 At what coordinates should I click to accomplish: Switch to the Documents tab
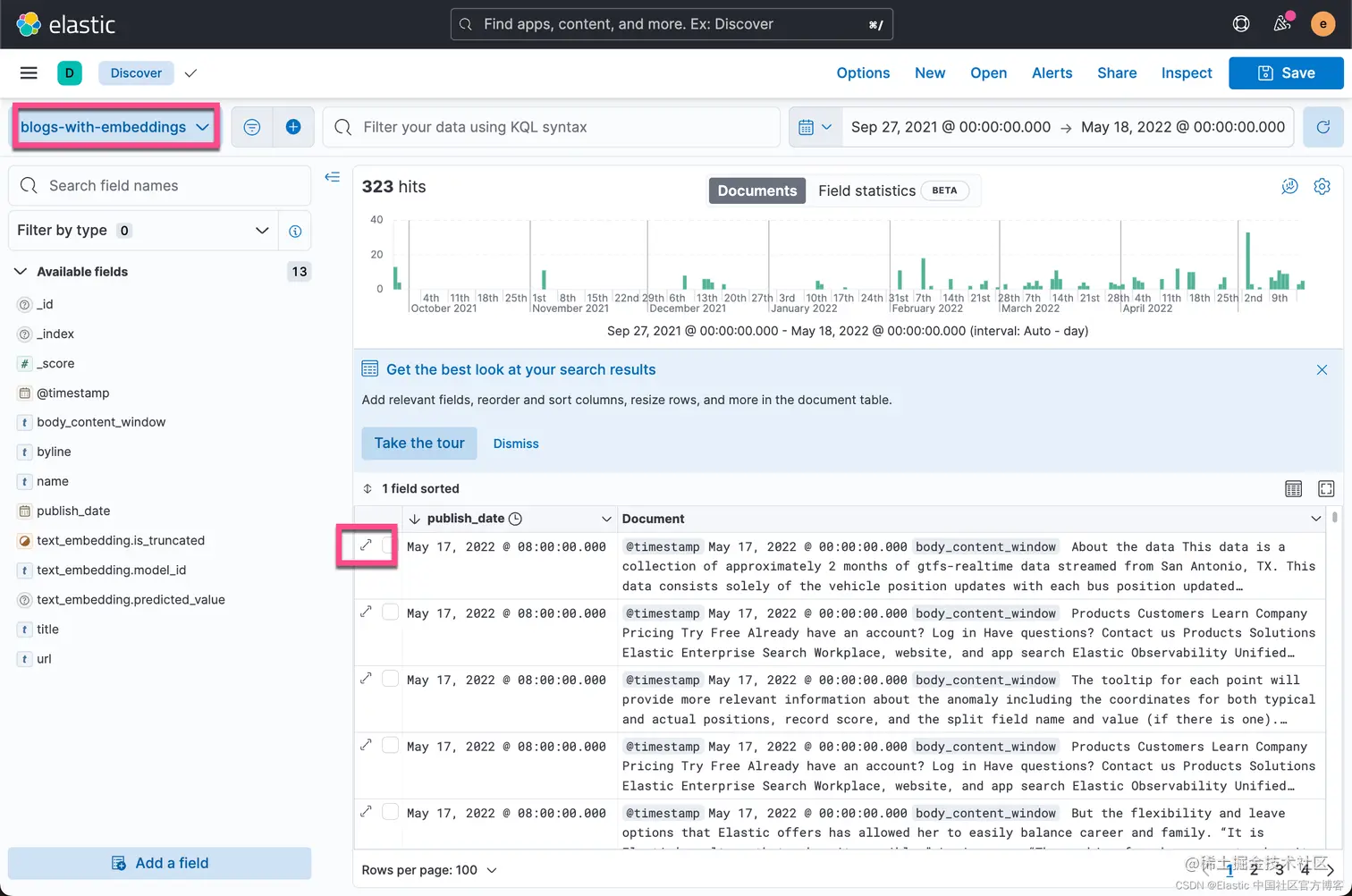click(x=757, y=190)
